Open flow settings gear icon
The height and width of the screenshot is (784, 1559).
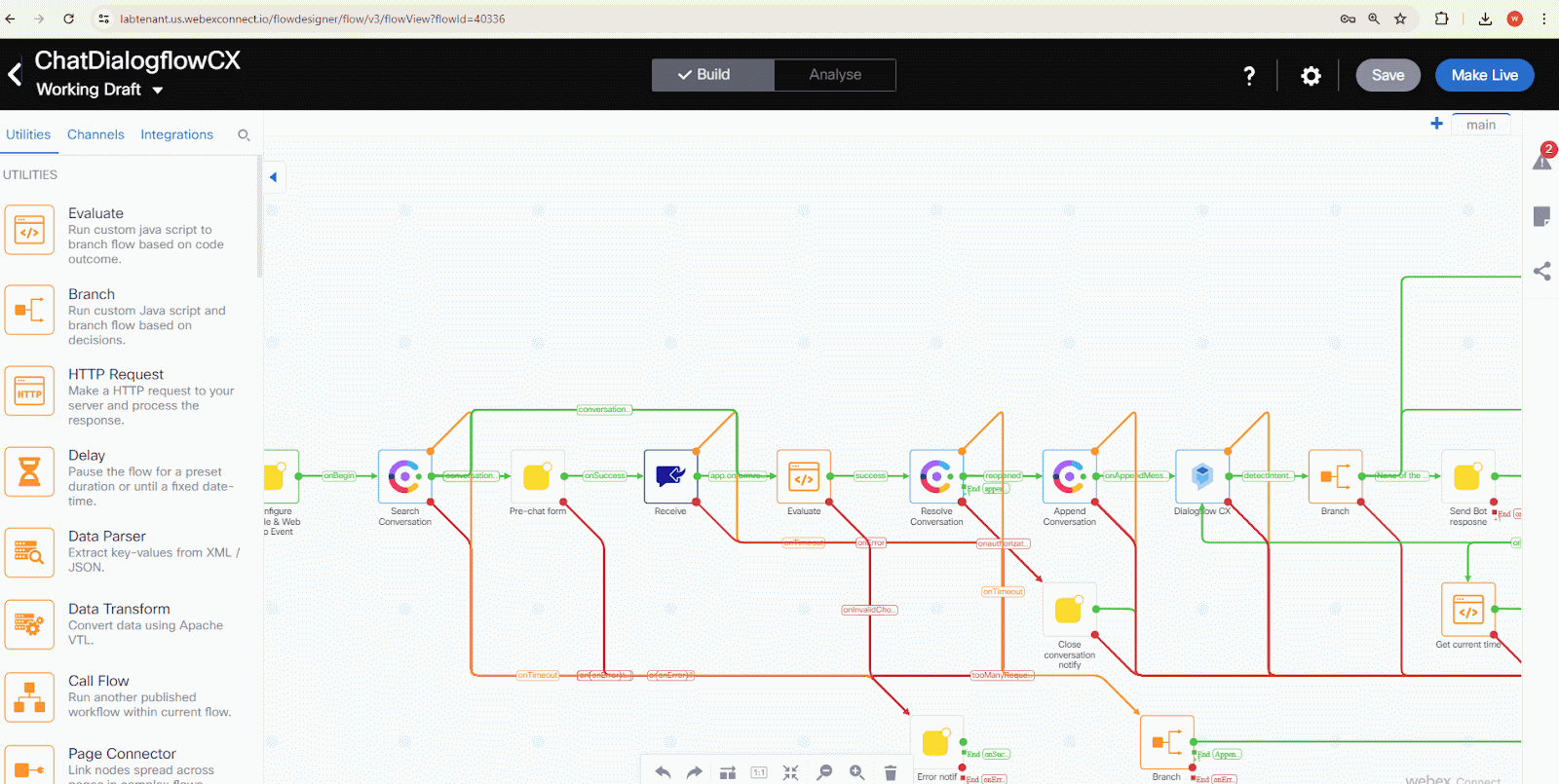coord(1312,75)
